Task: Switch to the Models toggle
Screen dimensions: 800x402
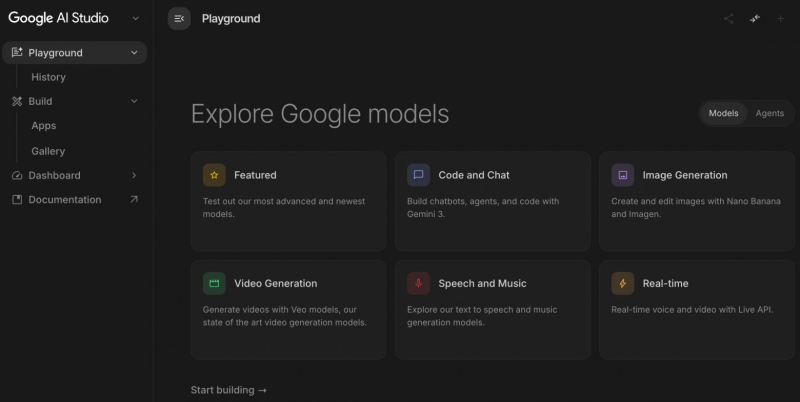Action: pyautogui.click(x=723, y=113)
